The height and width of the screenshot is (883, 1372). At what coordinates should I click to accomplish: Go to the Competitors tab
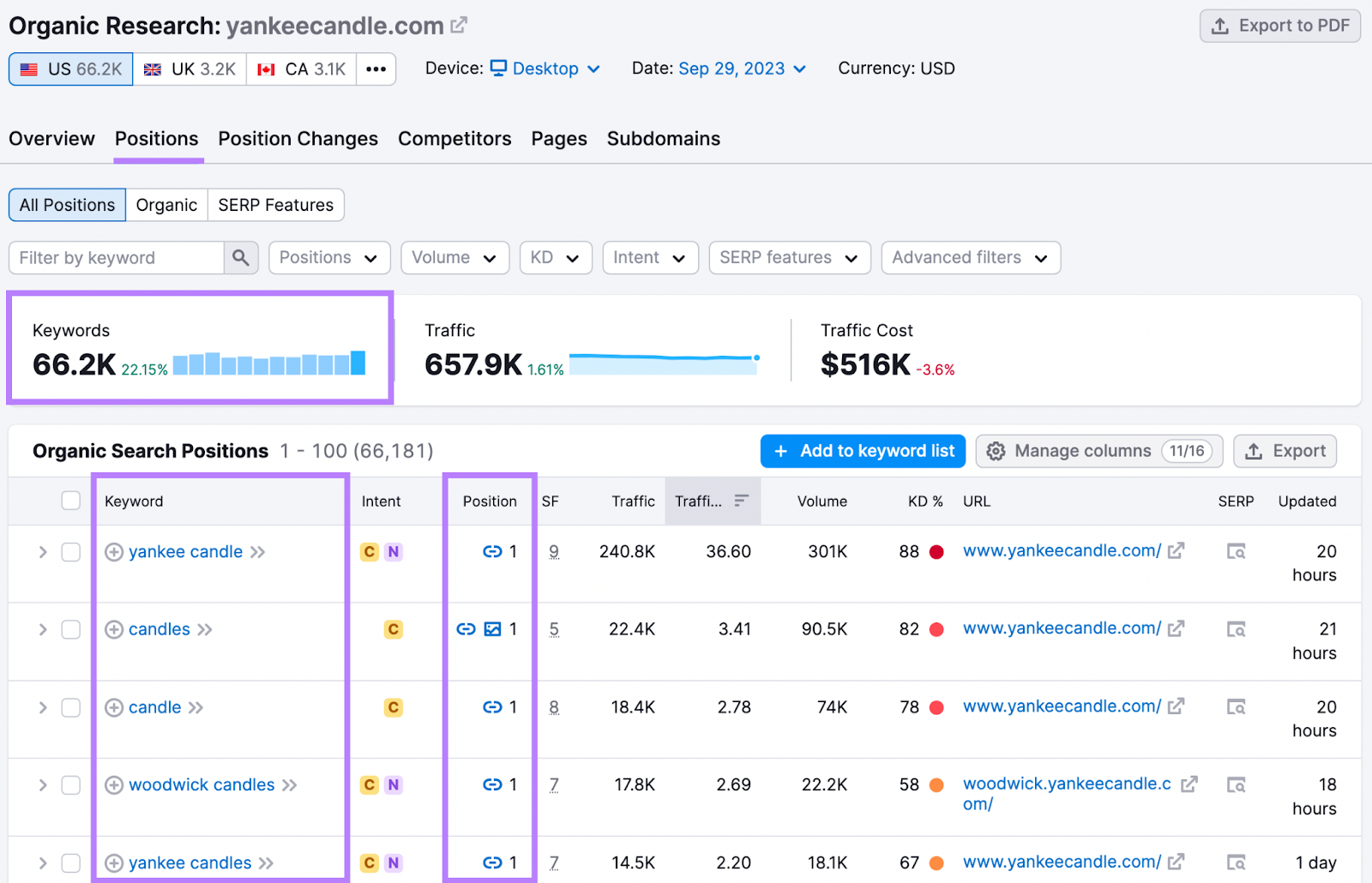coord(454,139)
